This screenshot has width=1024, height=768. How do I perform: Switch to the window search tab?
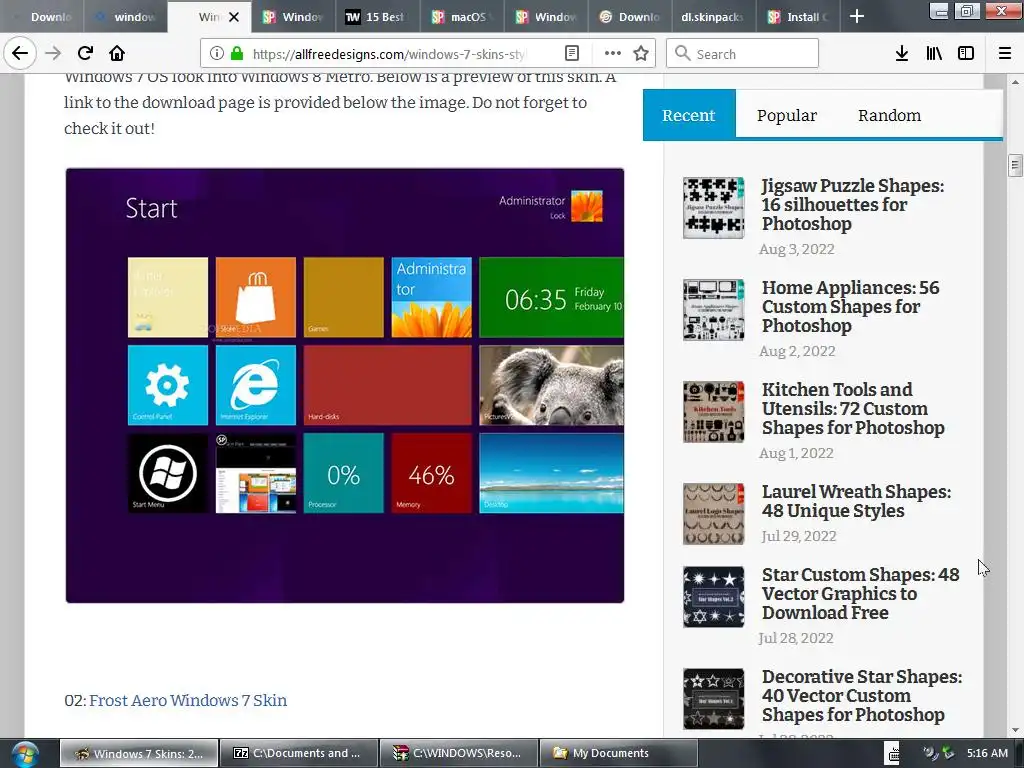point(125,17)
